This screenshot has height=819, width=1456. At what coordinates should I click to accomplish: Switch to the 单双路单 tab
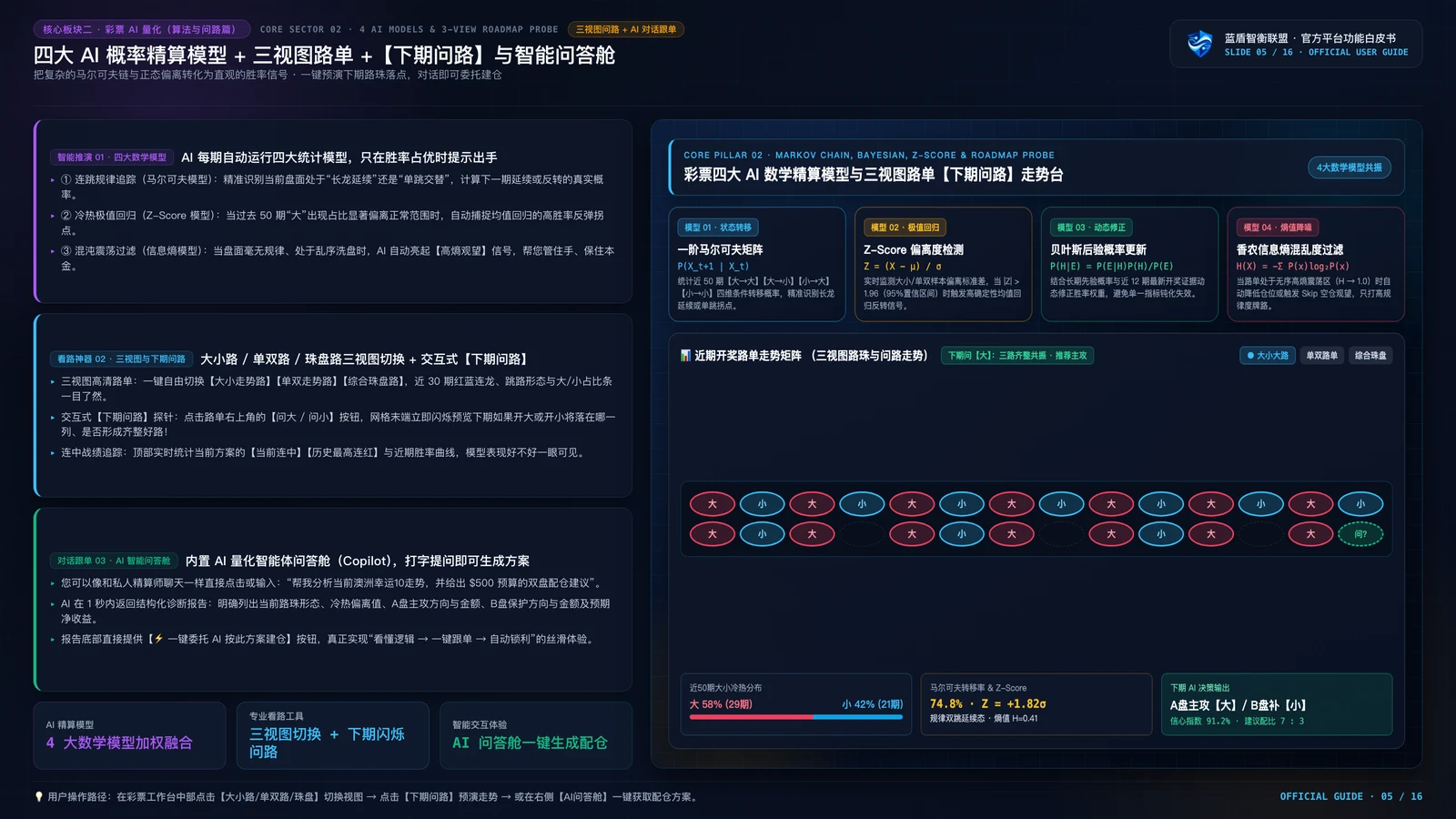(x=1321, y=356)
